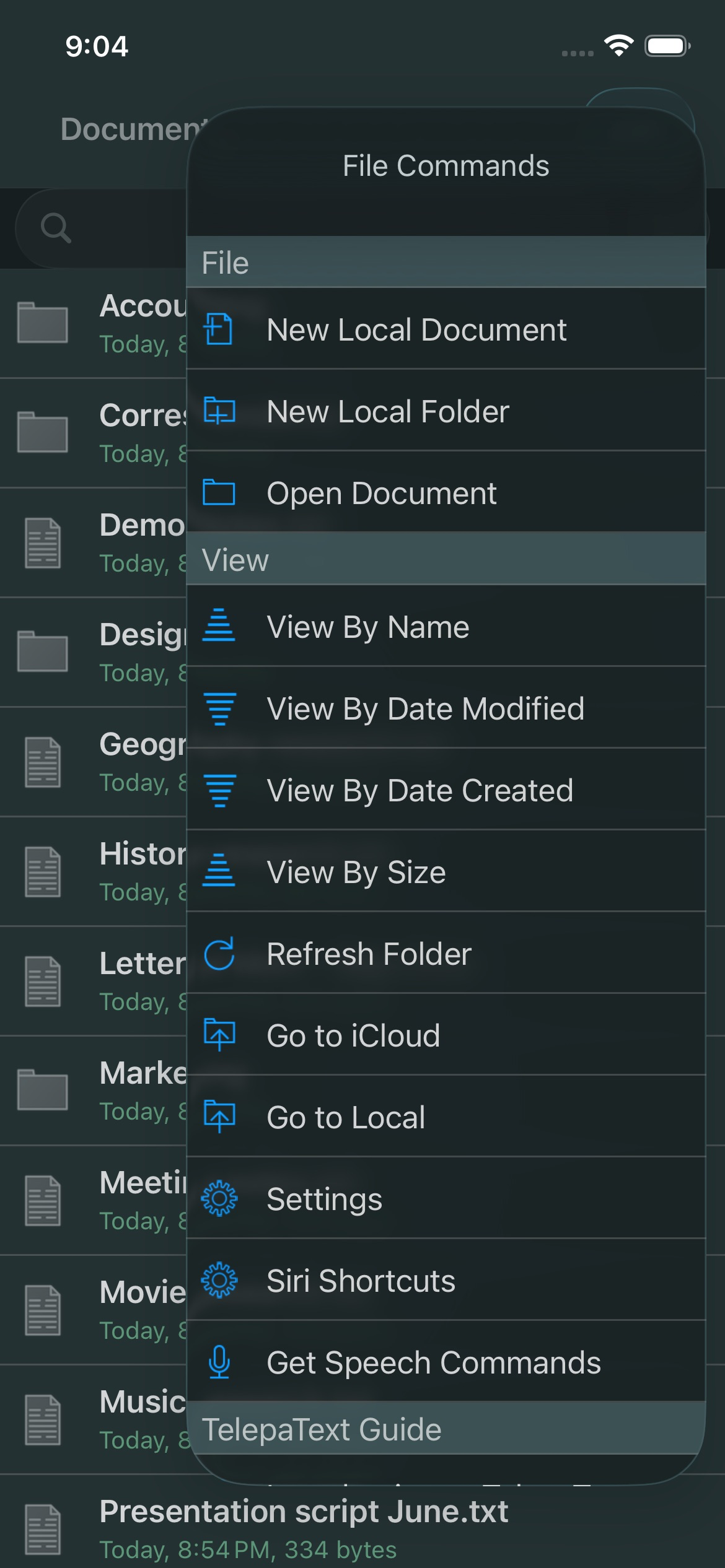
Task: Tap the File section header
Action: pos(446,262)
